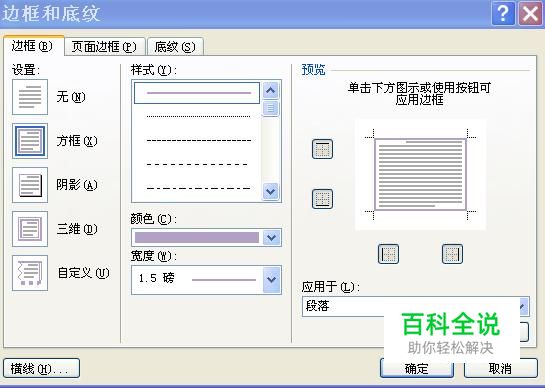Select the 三维 (3-D) border setting icon

(30, 229)
